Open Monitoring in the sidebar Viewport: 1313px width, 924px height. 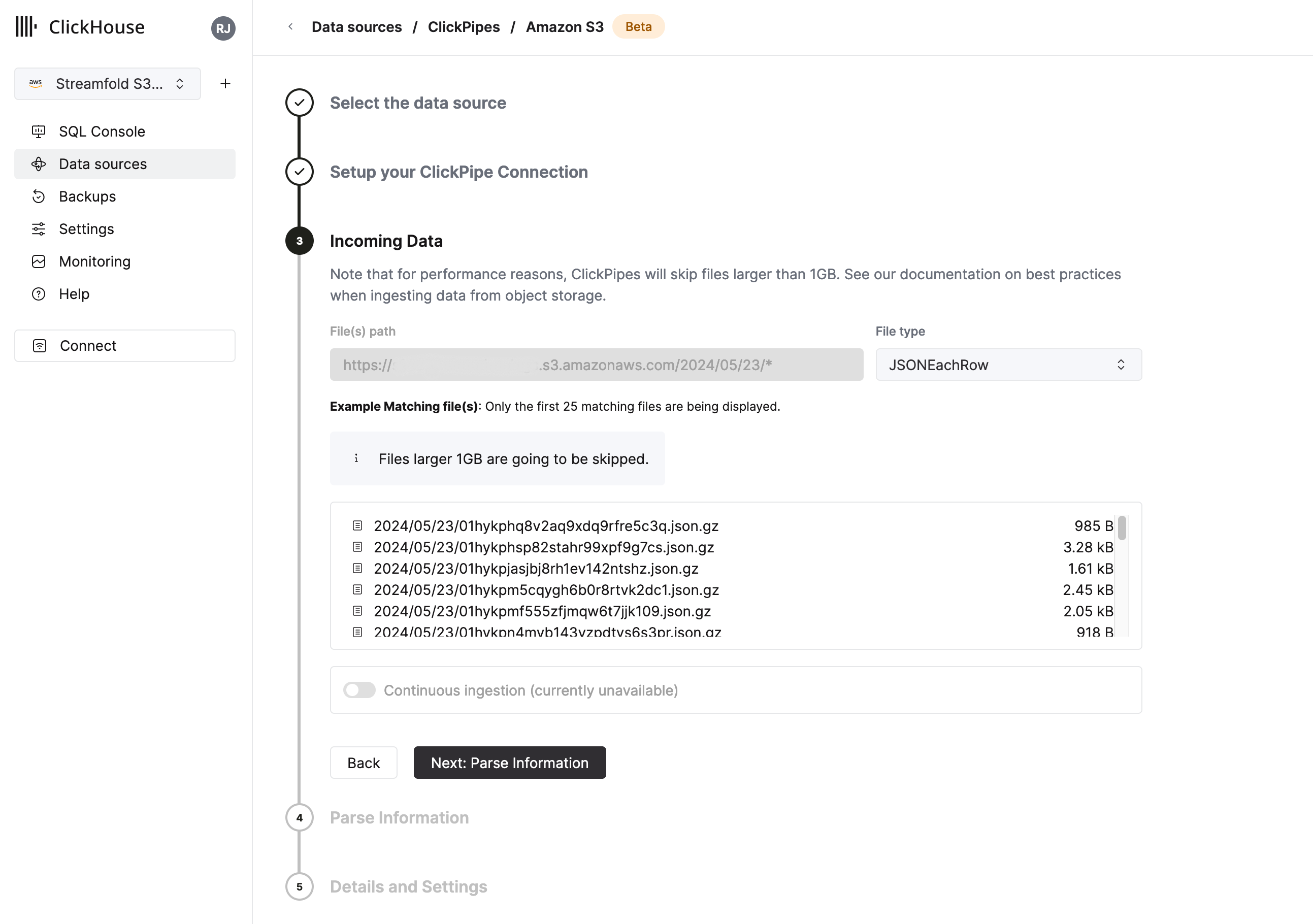pos(125,261)
